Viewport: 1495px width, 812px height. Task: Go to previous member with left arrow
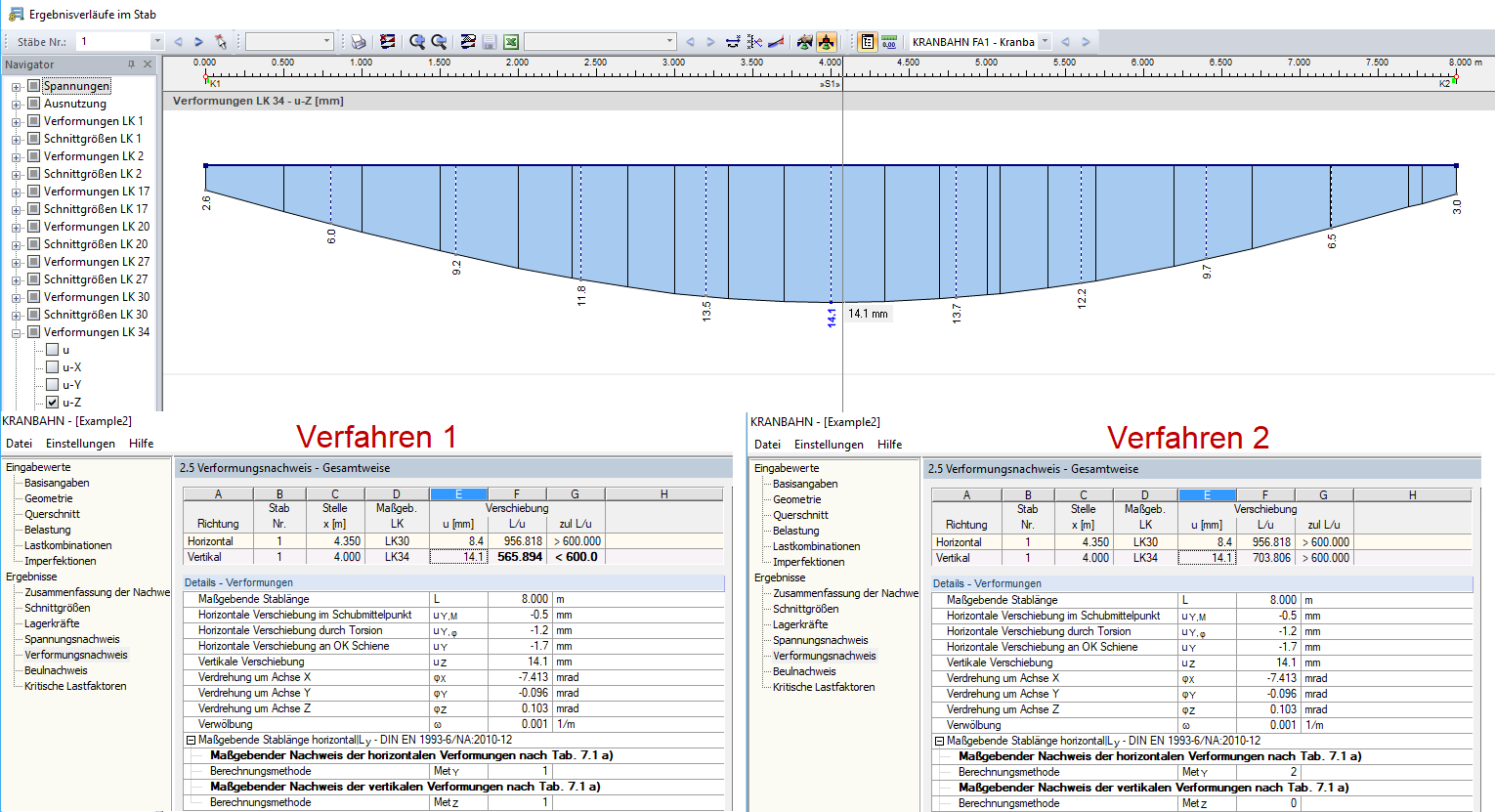coord(178,42)
